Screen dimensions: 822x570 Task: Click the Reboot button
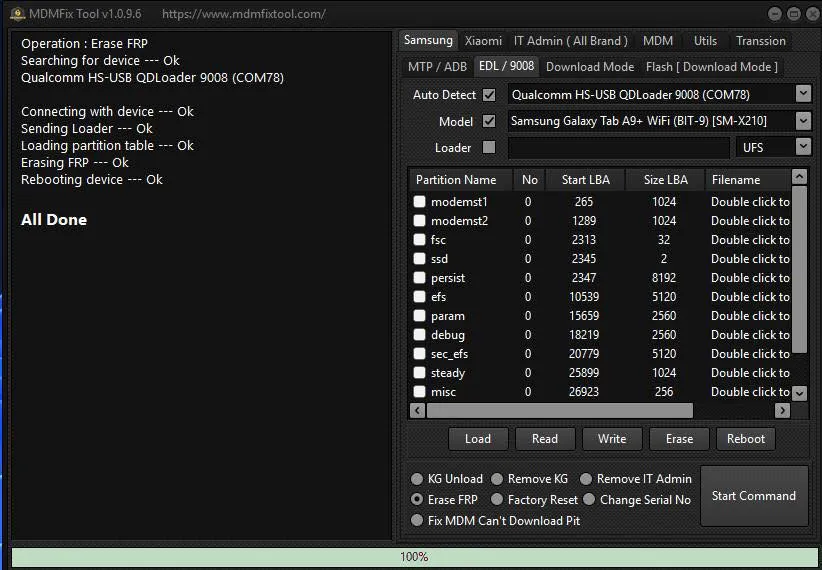pyautogui.click(x=746, y=439)
